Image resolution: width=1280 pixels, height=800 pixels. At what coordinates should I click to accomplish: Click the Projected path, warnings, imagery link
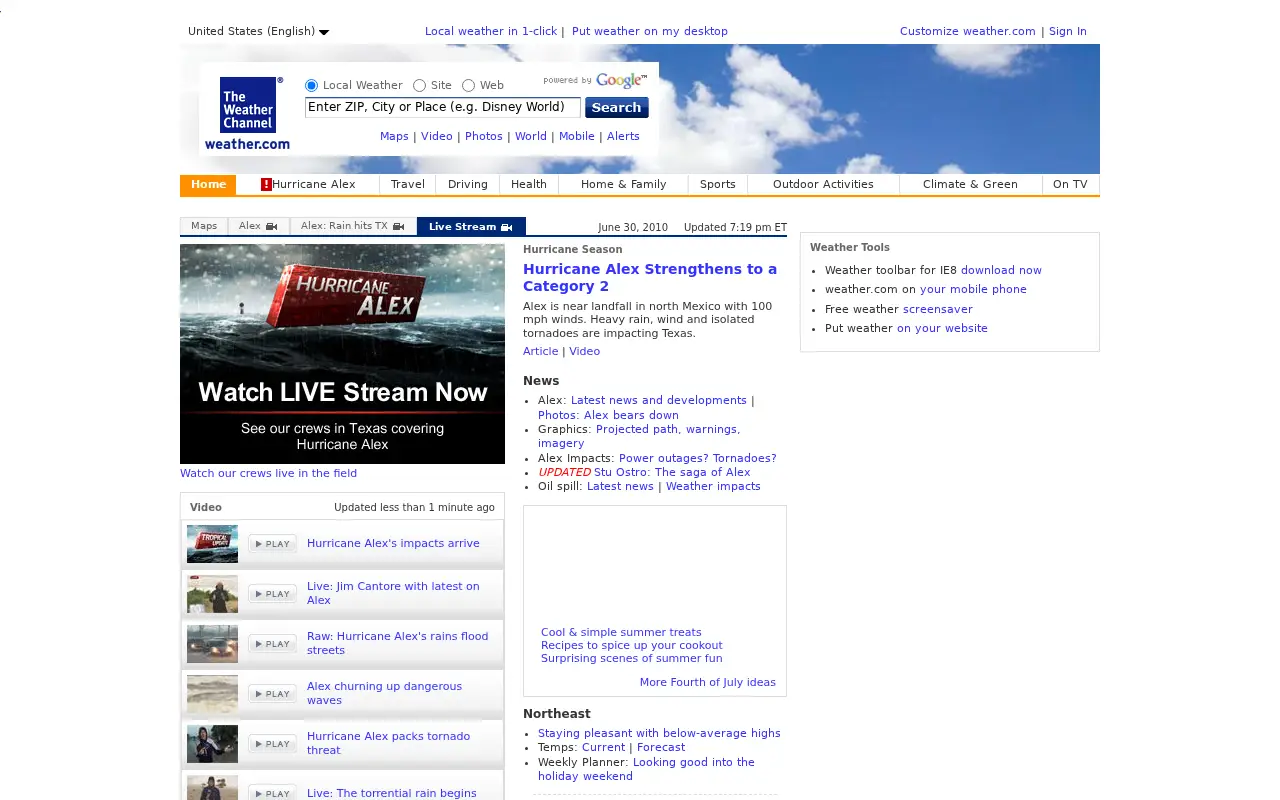coord(639,436)
